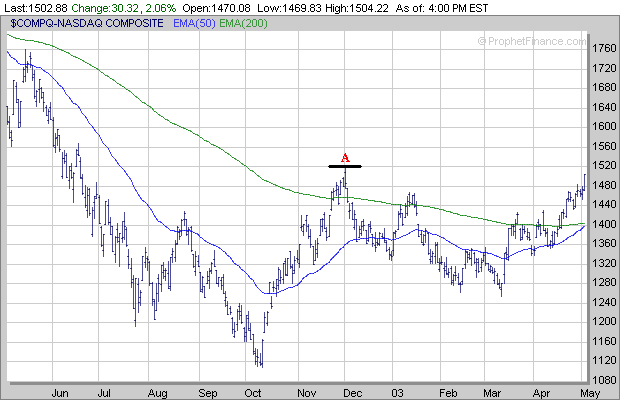
Task: Click the 1280 price axis label
Action: pos(604,283)
